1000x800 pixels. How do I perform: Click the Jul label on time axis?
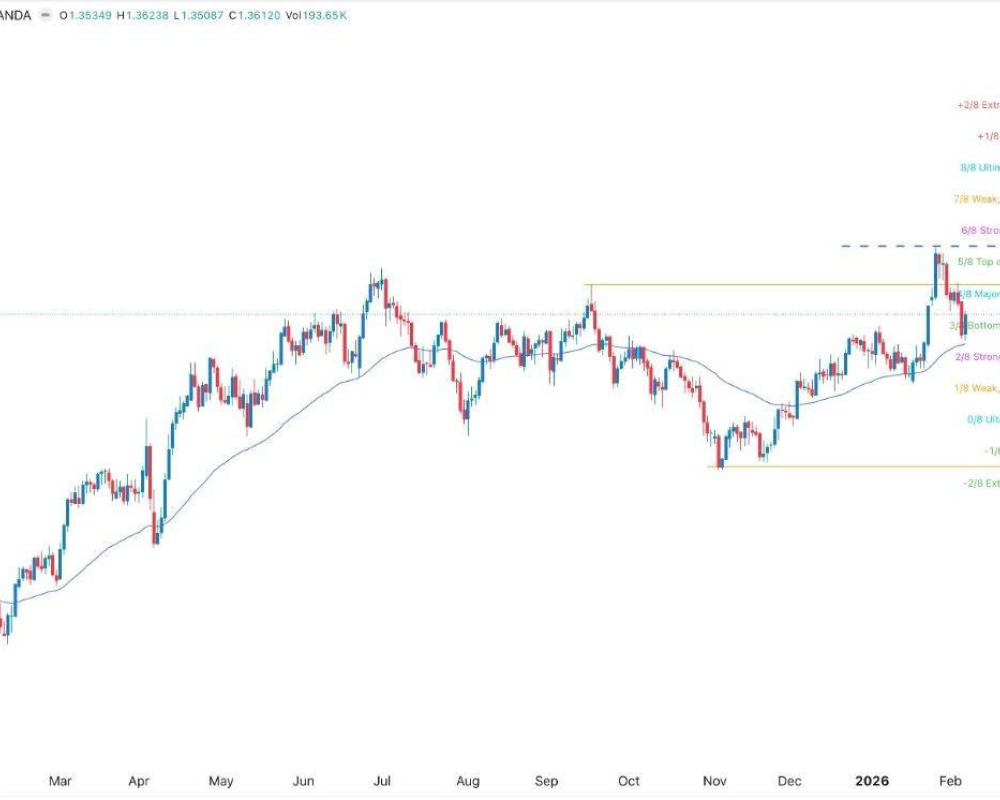(382, 780)
